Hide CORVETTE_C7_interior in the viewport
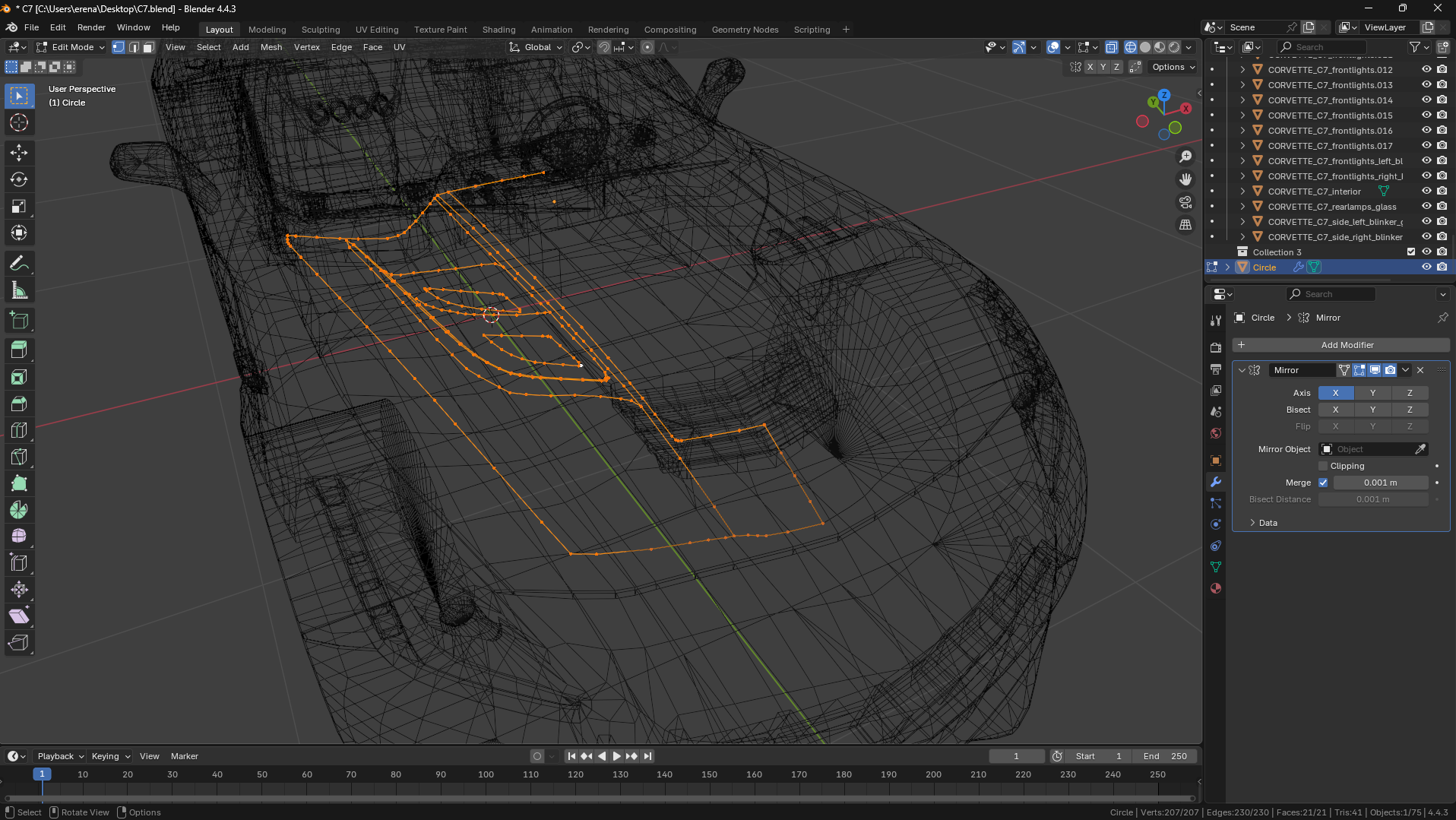 1426,192
